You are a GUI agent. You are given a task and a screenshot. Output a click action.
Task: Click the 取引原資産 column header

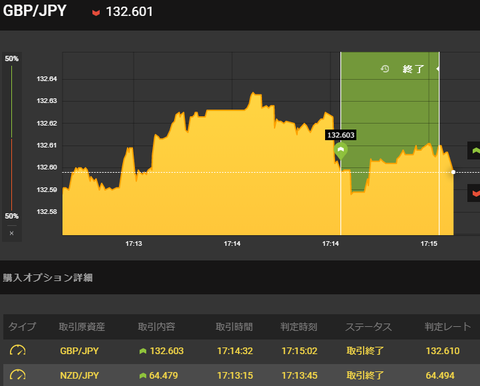82,327
